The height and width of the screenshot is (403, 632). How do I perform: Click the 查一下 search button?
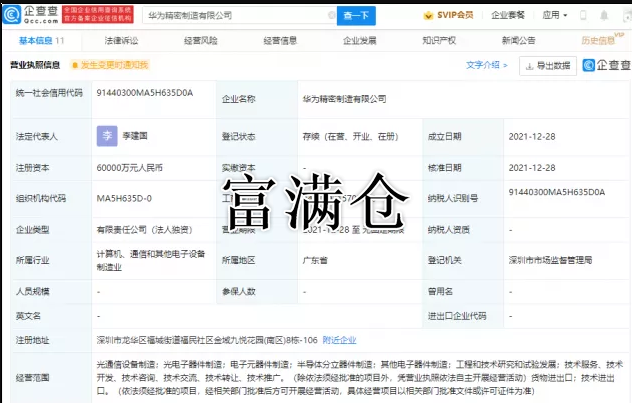[356, 16]
